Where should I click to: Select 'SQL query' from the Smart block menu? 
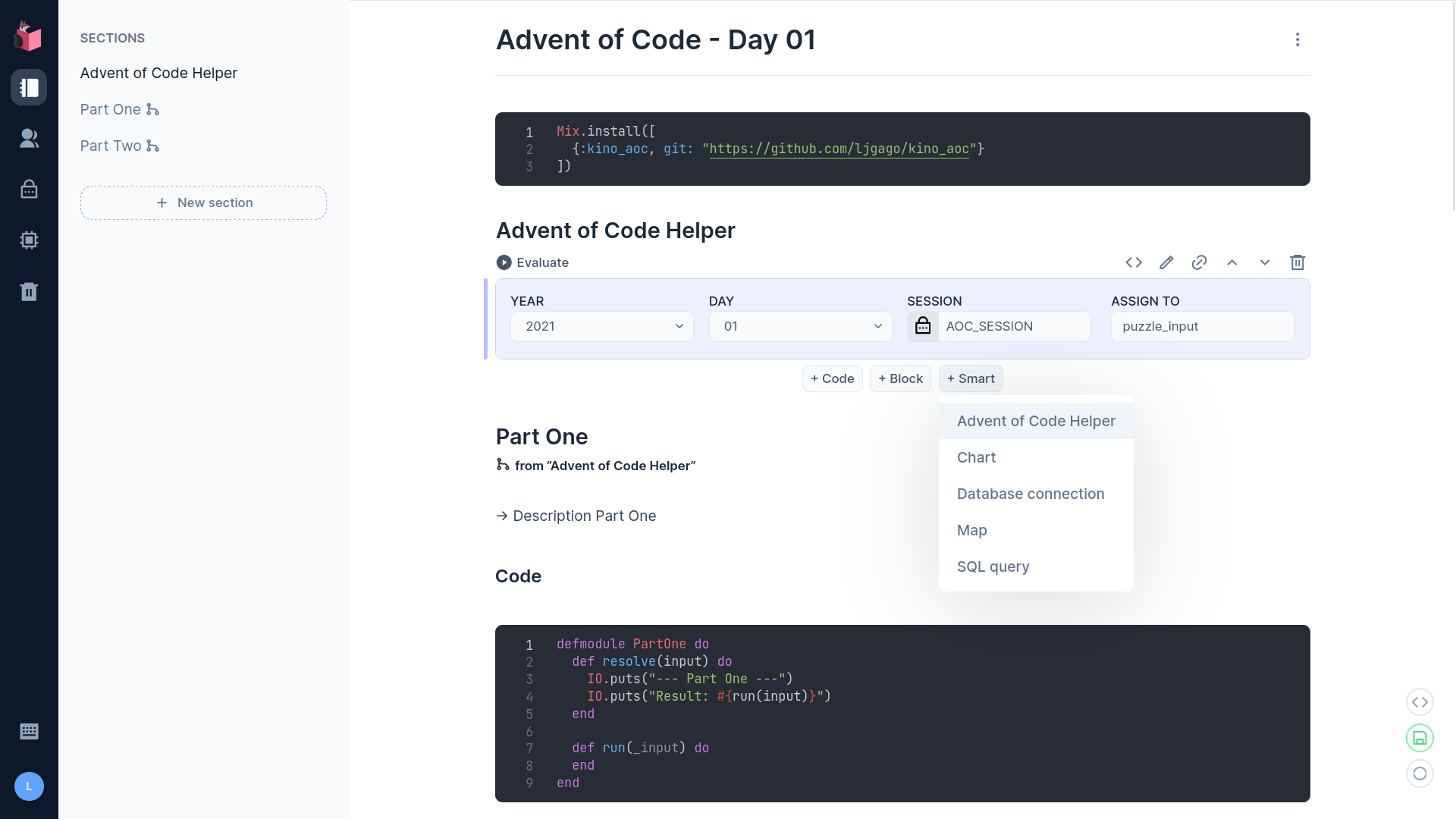[x=993, y=566]
